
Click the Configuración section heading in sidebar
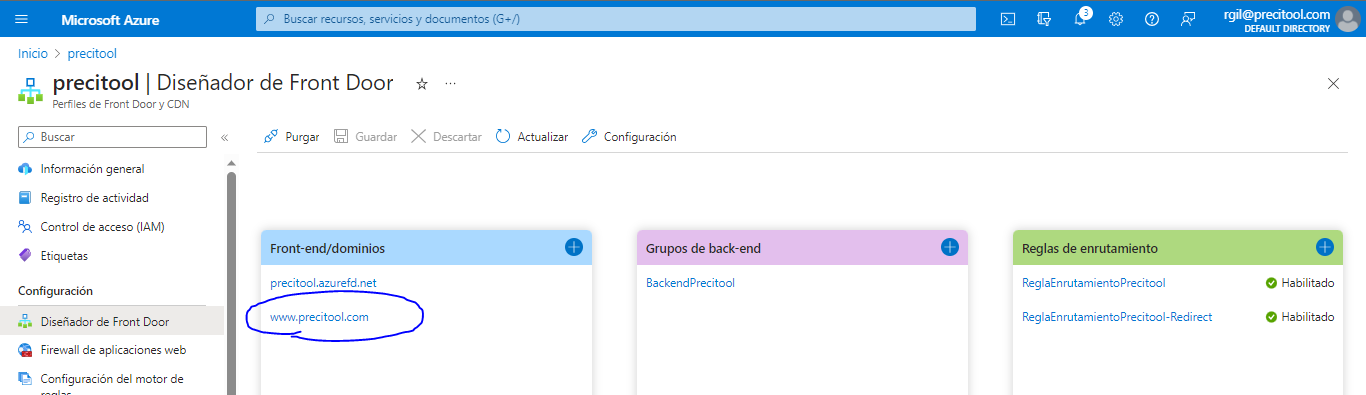click(55, 291)
